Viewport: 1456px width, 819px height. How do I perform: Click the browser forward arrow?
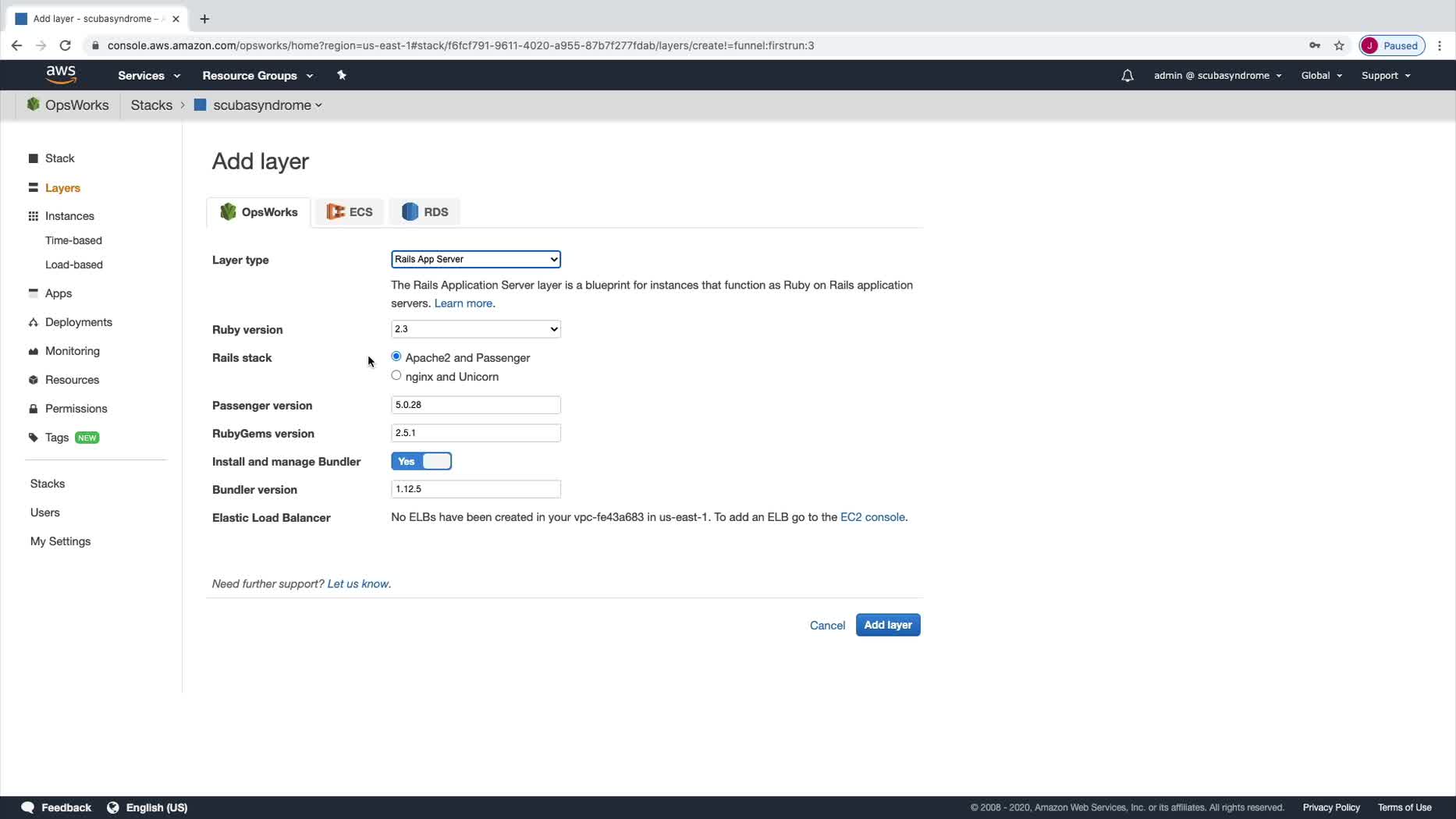click(x=41, y=45)
